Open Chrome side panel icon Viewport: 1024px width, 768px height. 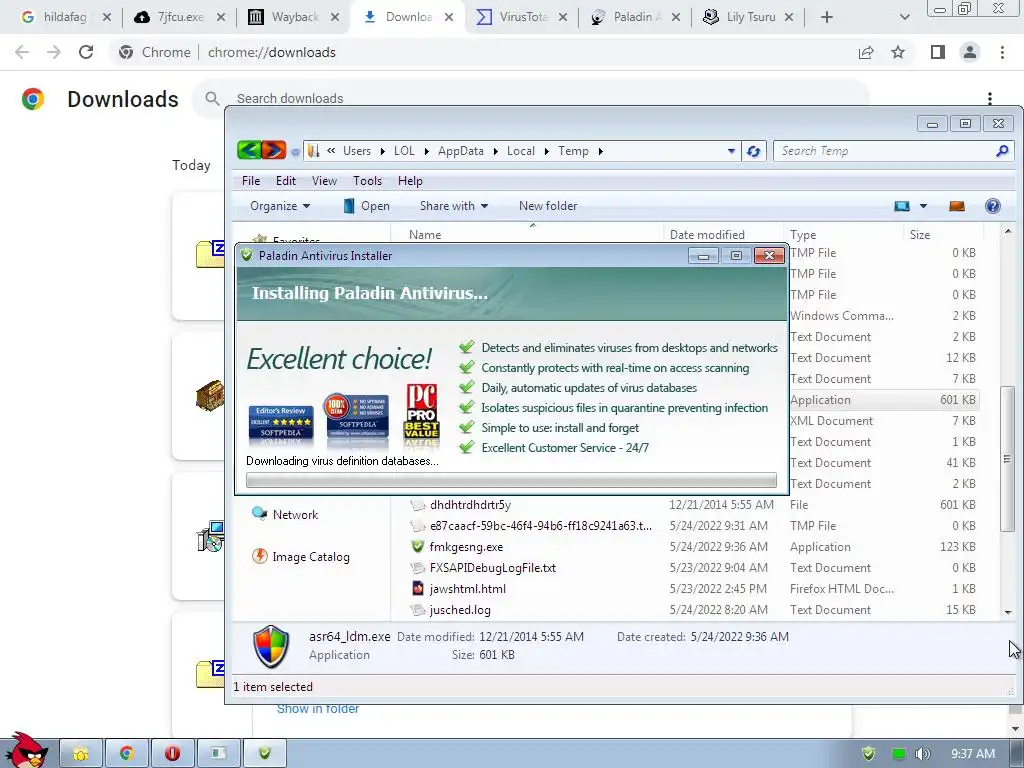[x=938, y=52]
